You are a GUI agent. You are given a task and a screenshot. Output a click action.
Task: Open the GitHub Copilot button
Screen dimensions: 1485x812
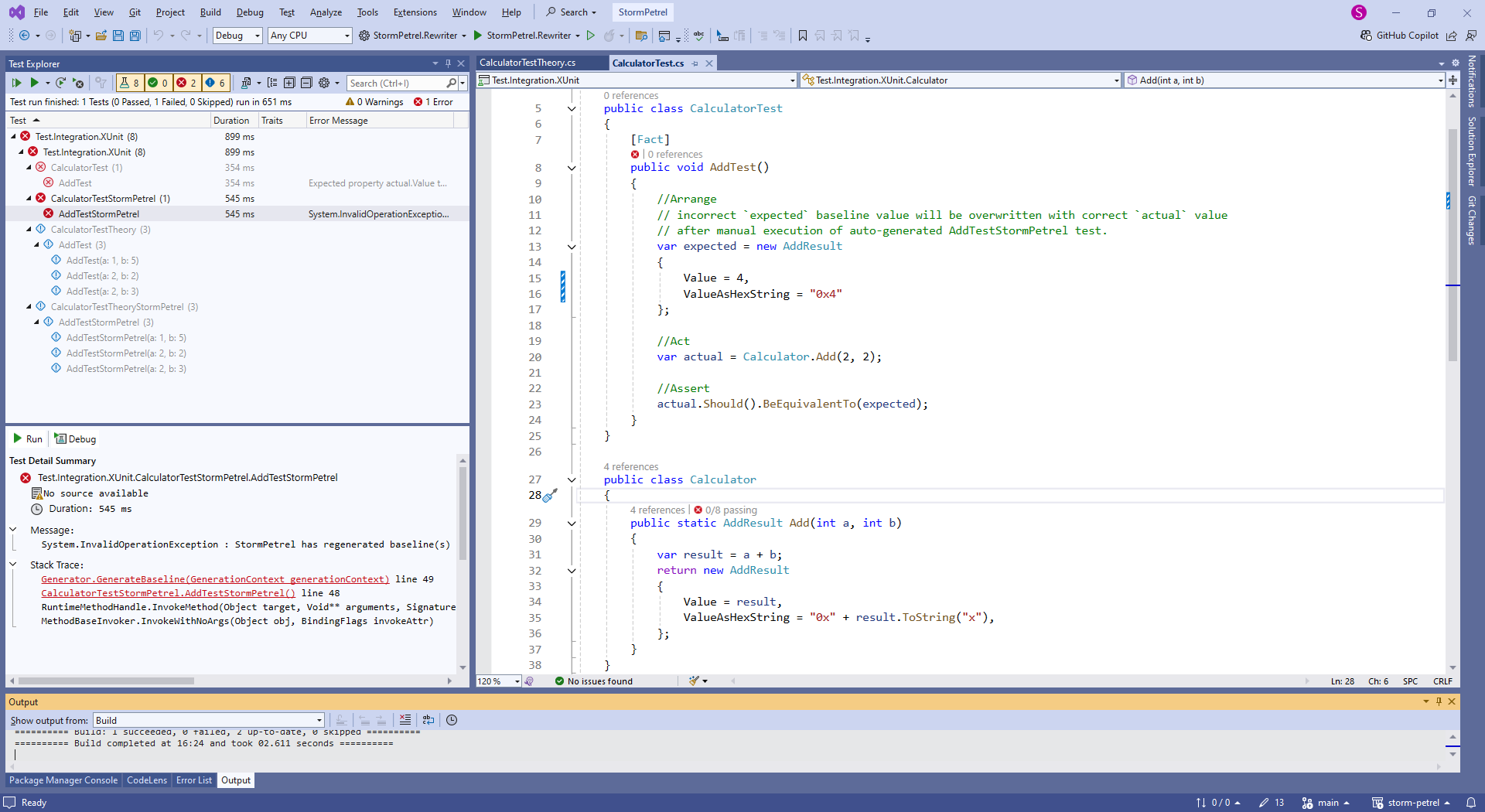tap(1400, 36)
